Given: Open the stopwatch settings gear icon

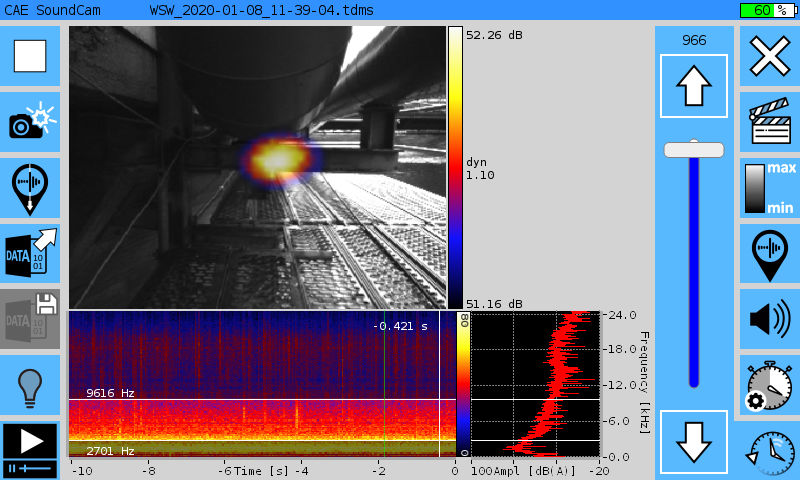Looking at the screenshot, I should 769,385.
